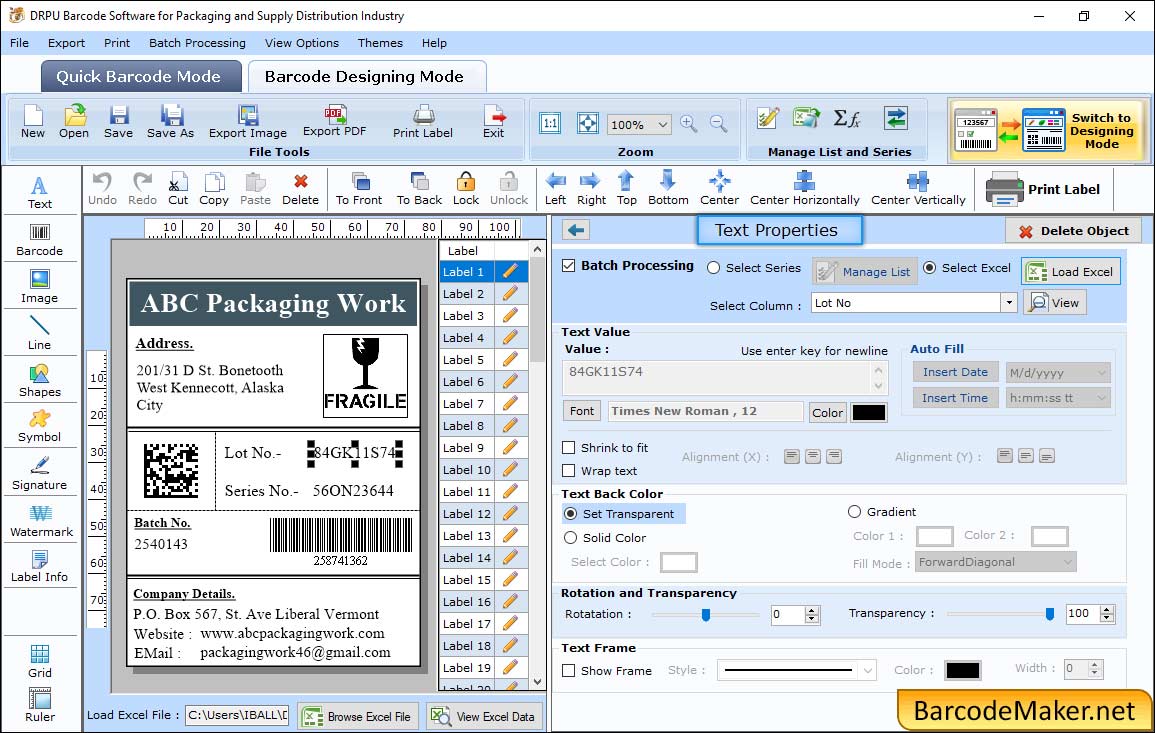
Task: Click the 1:1 actual size zoom icon
Action: tap(550, 123)
